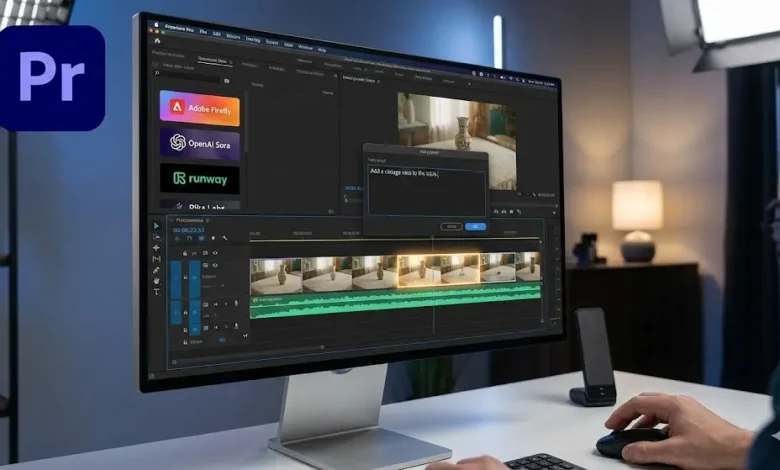Select the Hand tool in toolbar
Screen dimensions: 780x470
click(156, 281)
